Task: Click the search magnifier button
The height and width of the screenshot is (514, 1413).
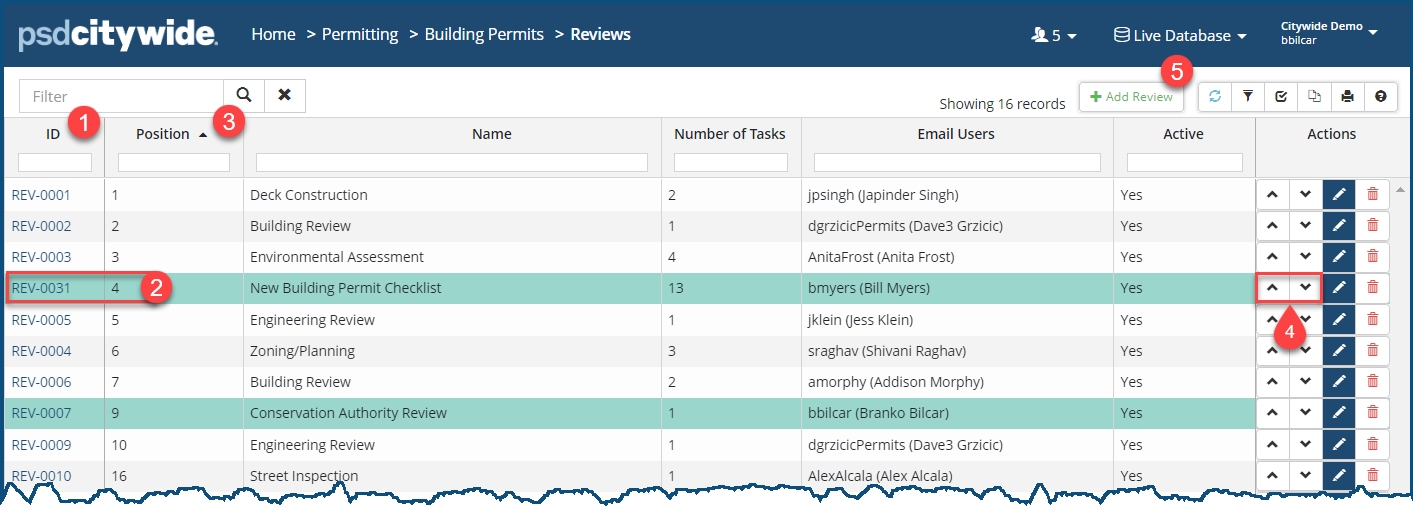Action: [x=244, y=96]
